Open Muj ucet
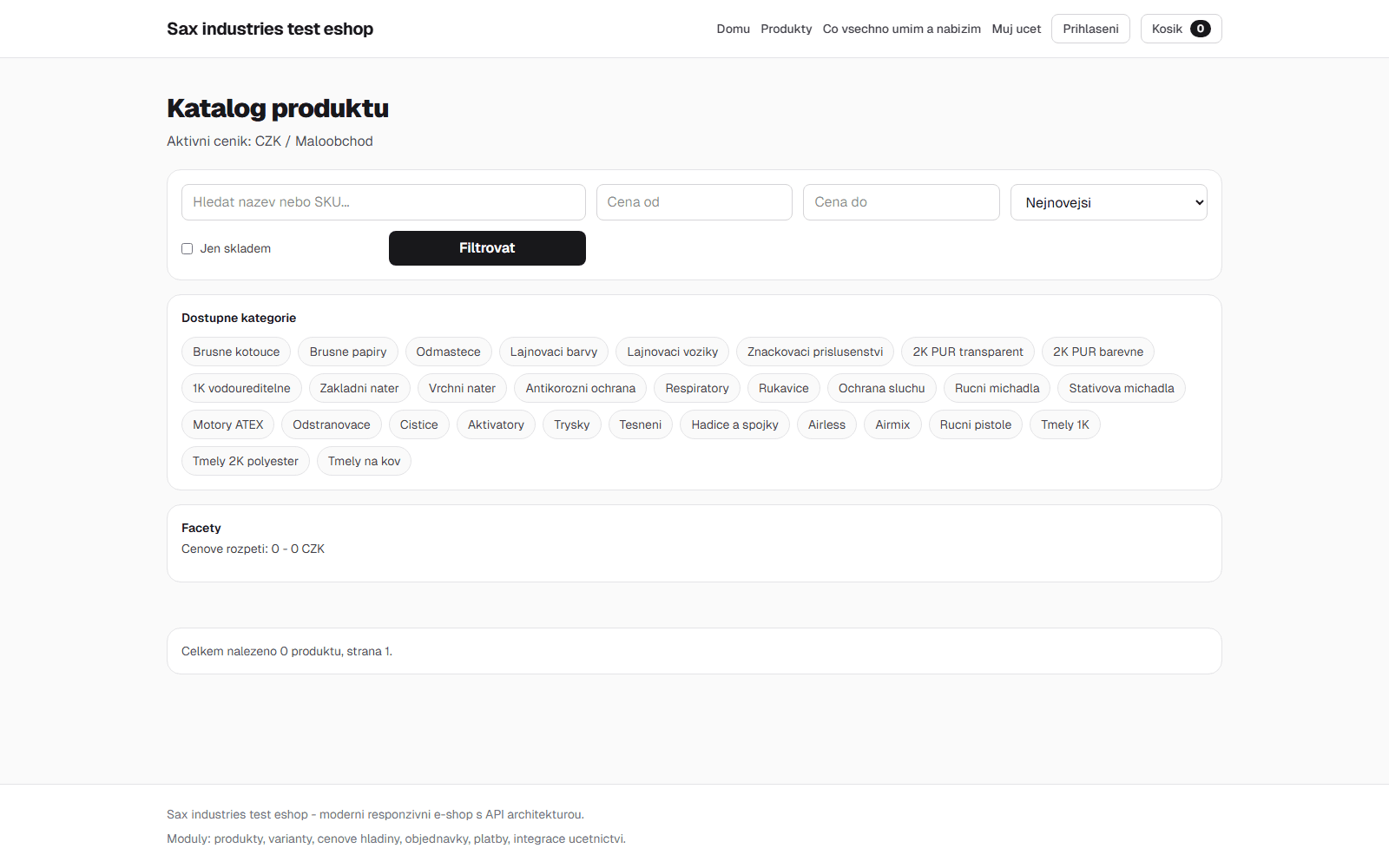1389x868 pixels. pyautogui.click(x=1016, y=29)
